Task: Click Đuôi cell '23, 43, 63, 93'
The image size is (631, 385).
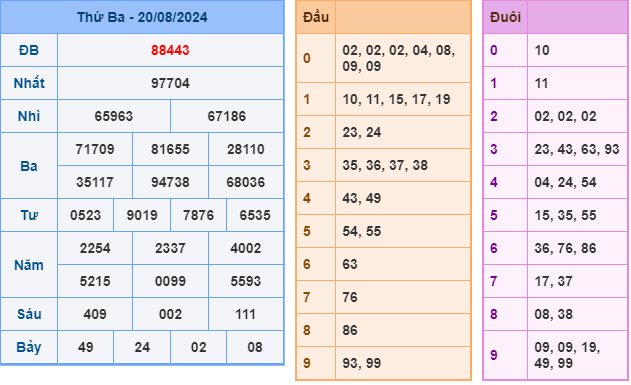Action: point(577,149)
